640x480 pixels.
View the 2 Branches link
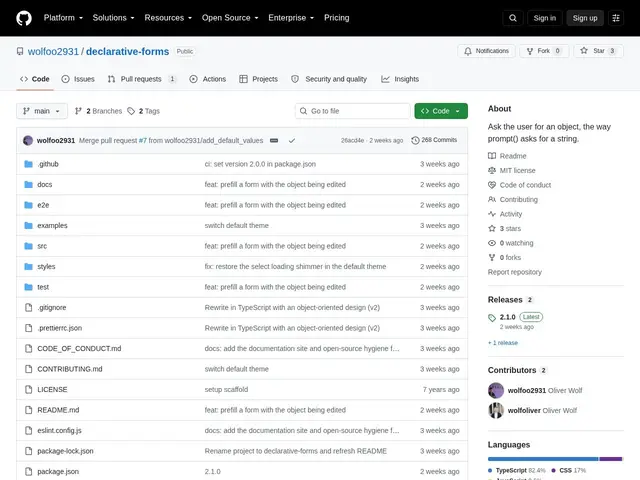point(98,111)
